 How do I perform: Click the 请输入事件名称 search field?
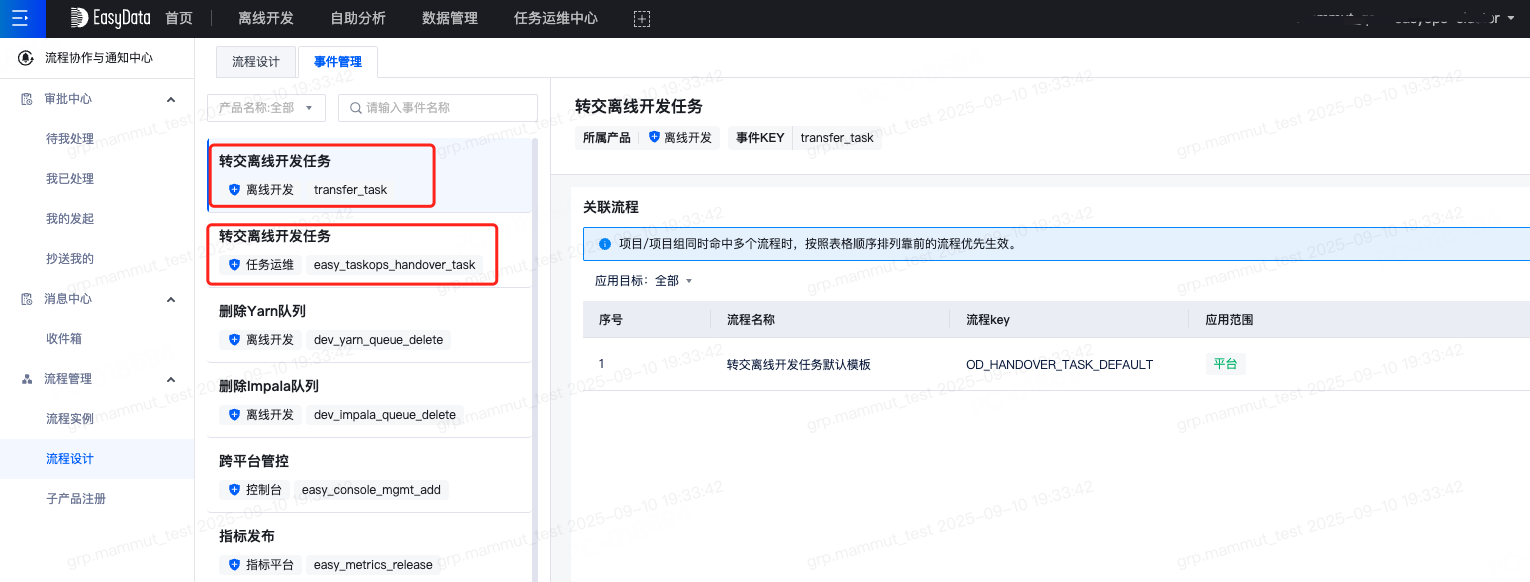pos(438,108)
